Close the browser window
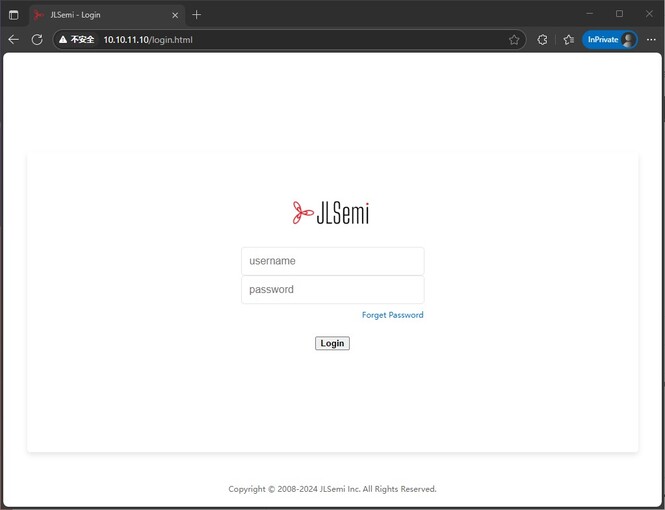The image size is (665, 510). (x=649, y=14)
